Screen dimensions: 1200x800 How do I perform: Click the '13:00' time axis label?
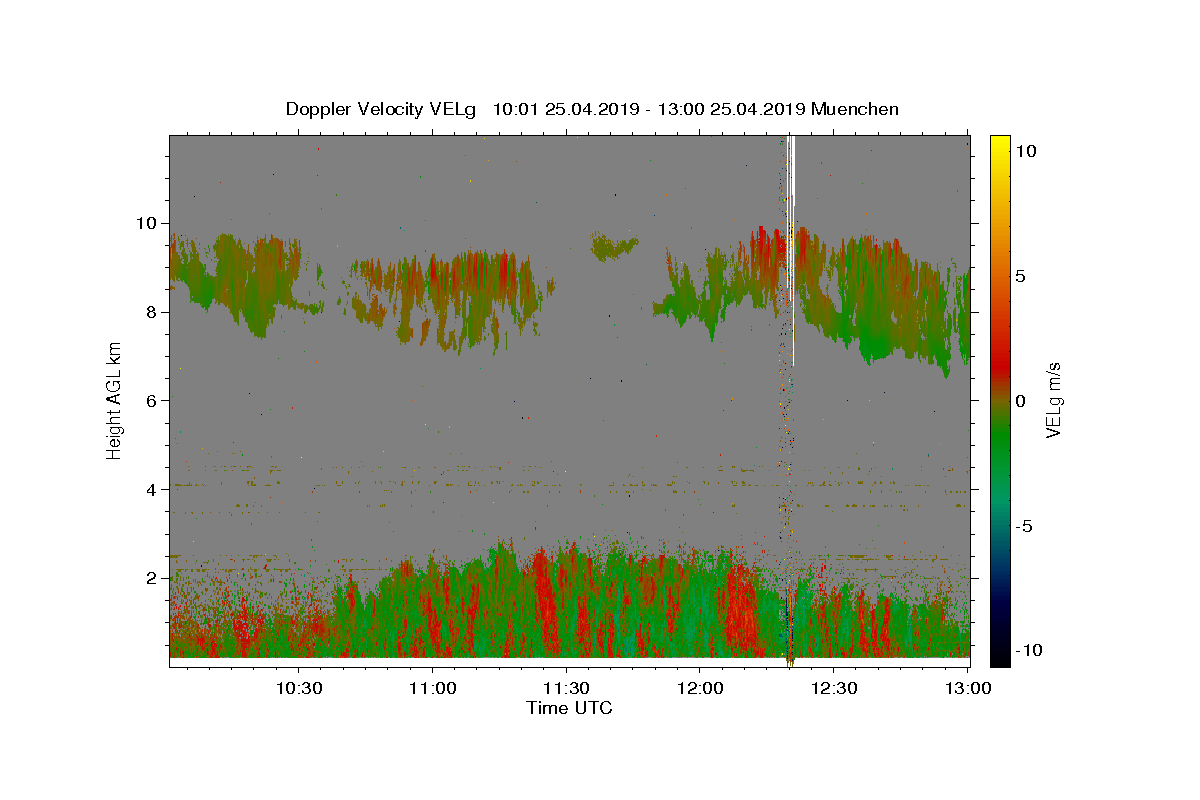(x=967, y=688)
